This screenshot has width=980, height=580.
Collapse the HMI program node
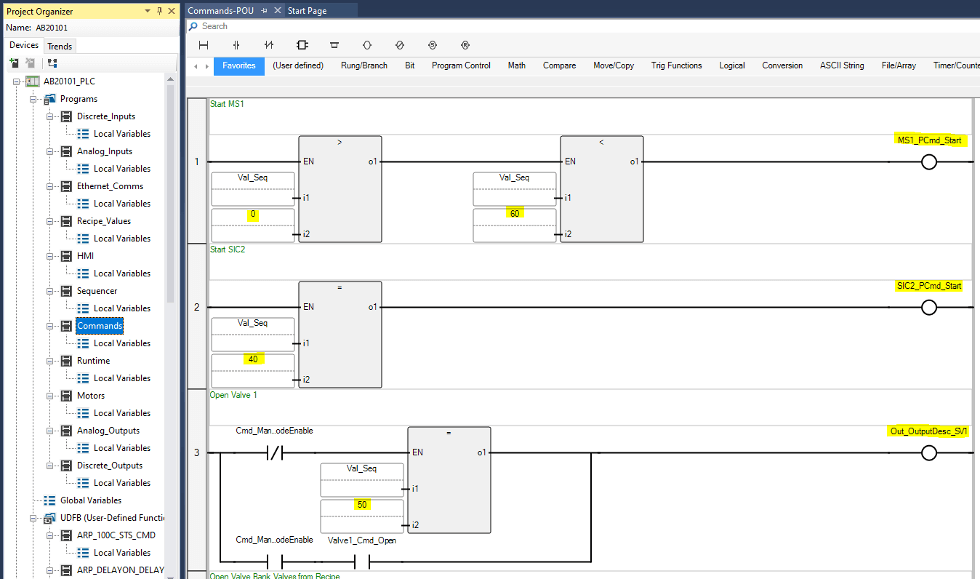tap(49, 256)
